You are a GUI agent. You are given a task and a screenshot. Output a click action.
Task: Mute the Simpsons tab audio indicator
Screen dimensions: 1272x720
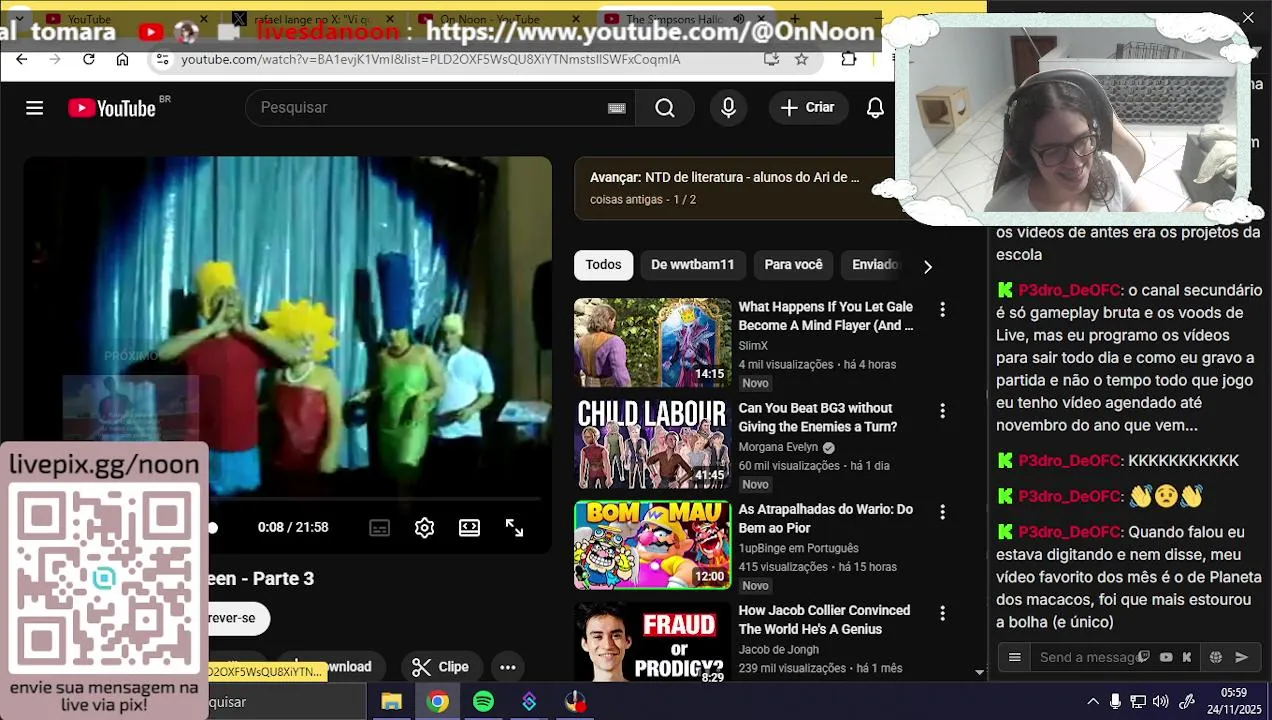point(738,19)
